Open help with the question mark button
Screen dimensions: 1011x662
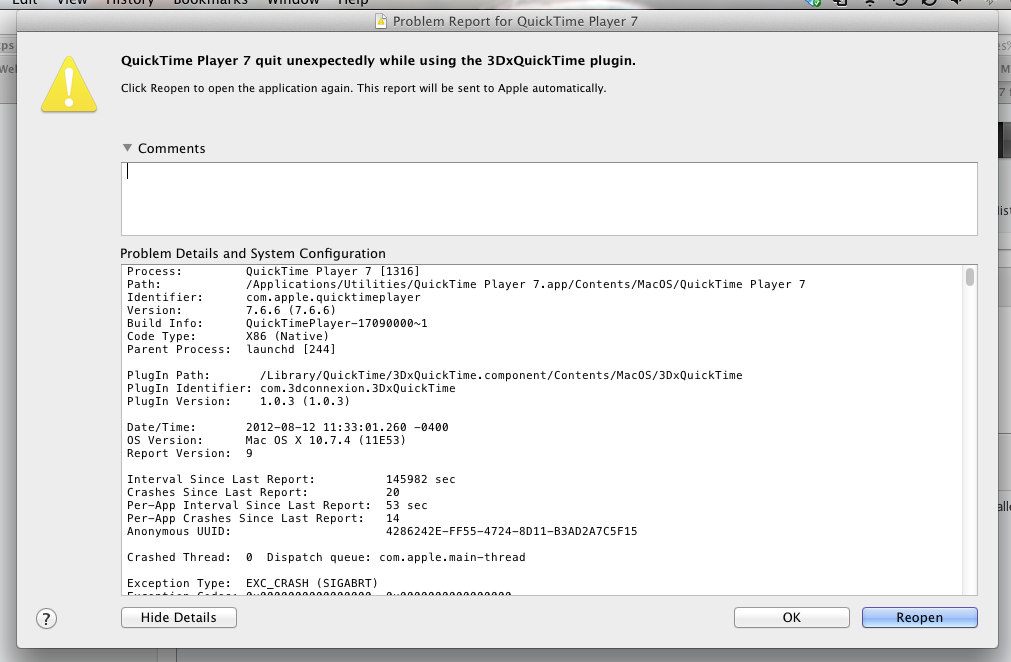point(46,619)
